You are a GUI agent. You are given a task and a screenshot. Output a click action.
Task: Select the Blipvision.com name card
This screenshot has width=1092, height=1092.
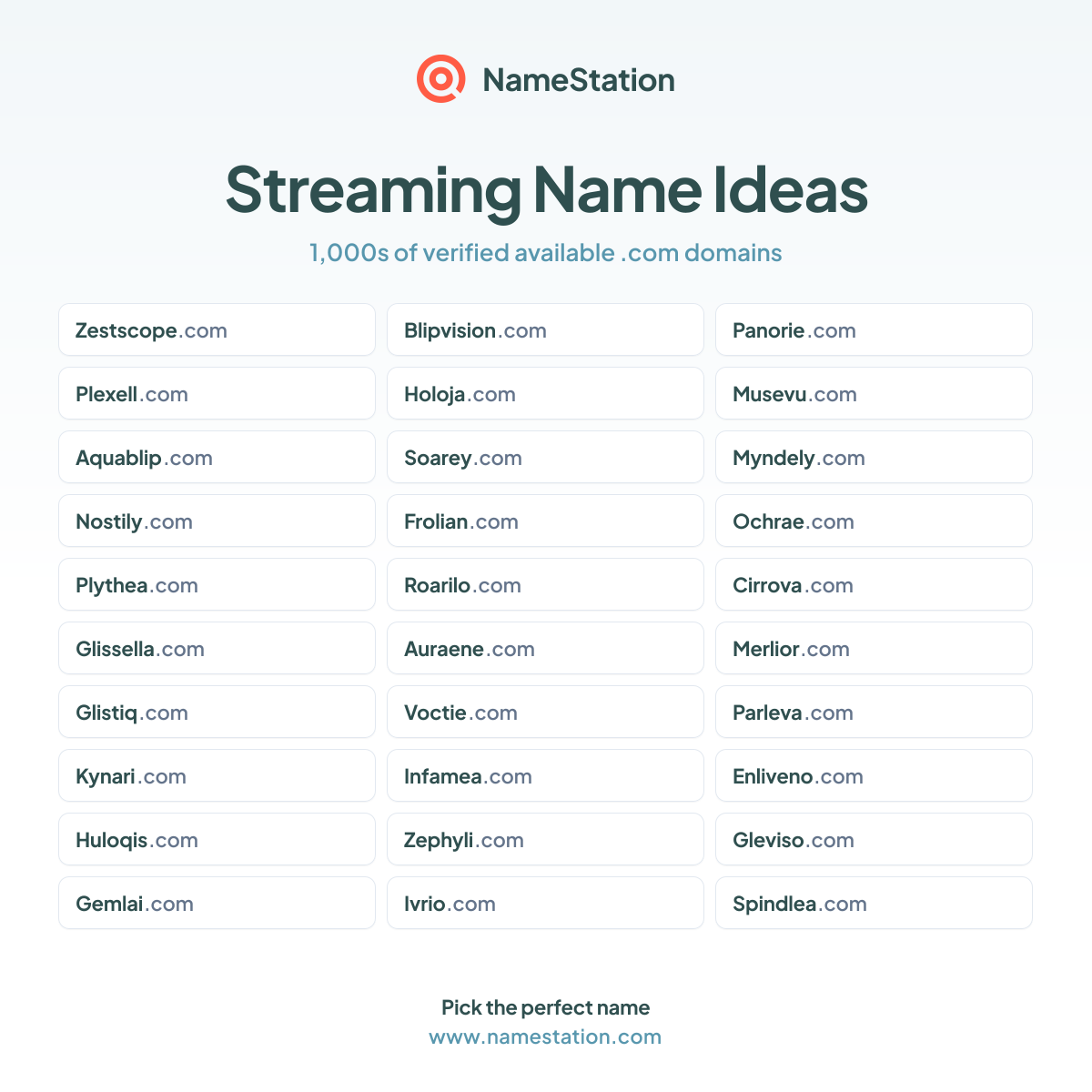coord(545,329)
